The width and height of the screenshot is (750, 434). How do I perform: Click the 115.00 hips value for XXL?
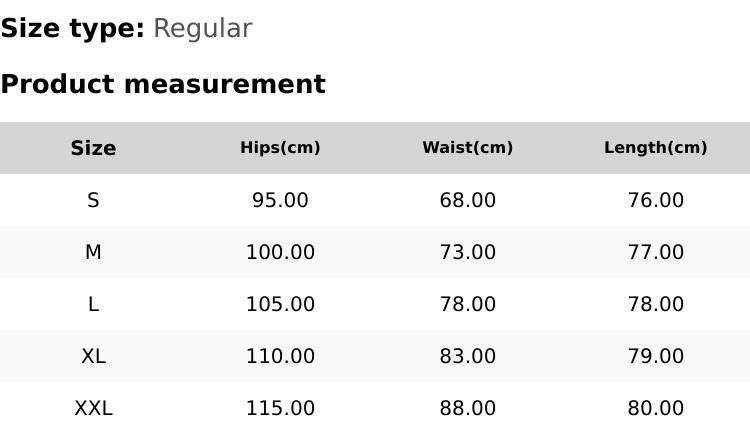(x=280, y=408)
